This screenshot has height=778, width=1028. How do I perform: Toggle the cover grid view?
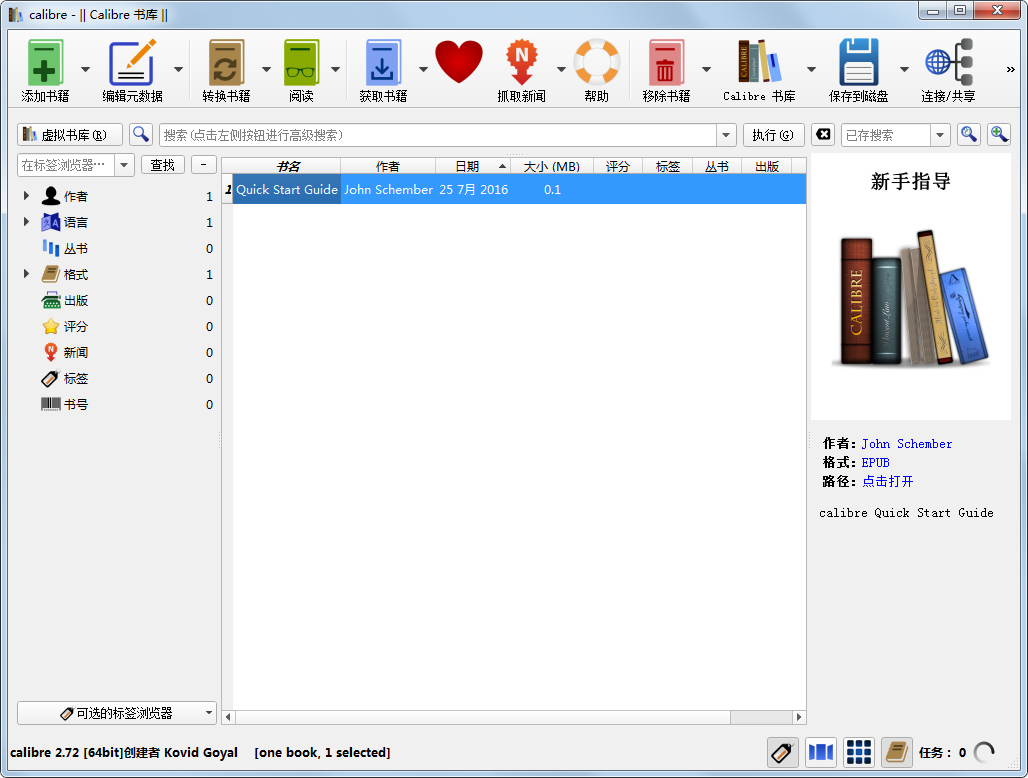click(x=858, y=752)
